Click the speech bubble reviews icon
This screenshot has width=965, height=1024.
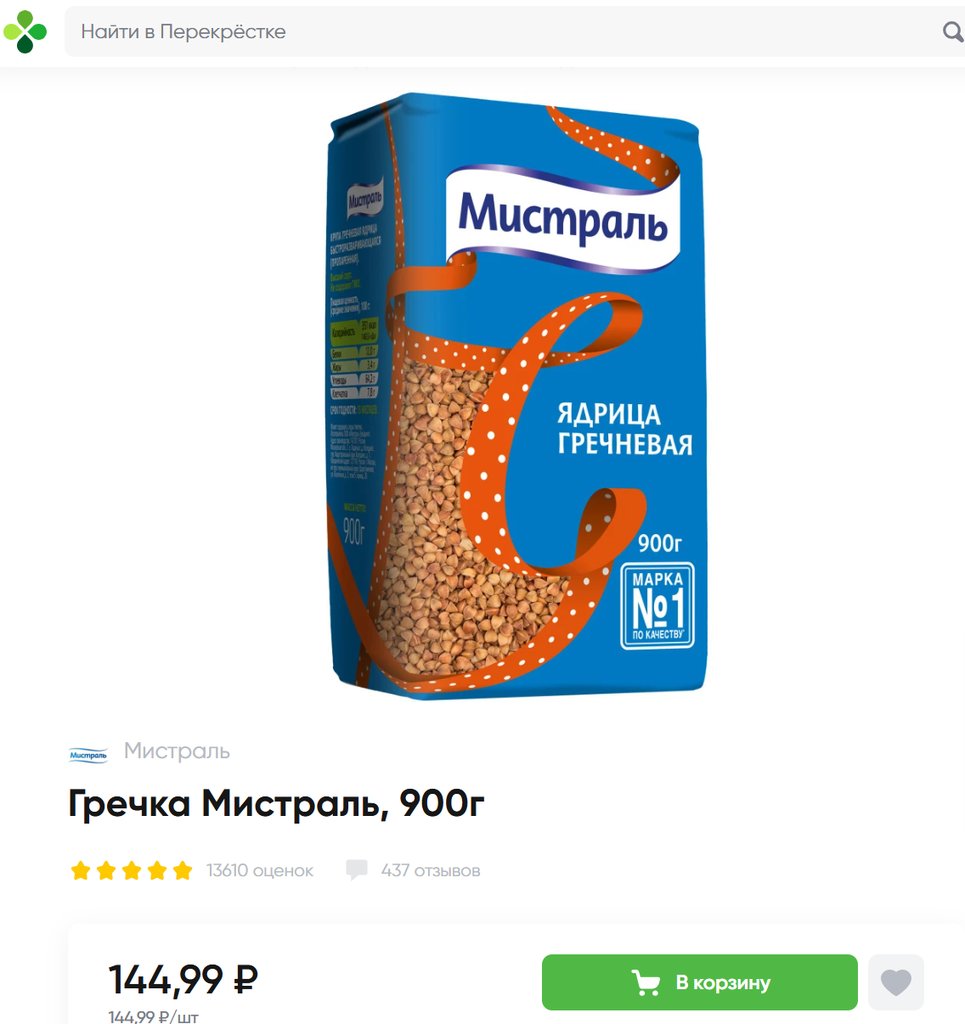[356, 870]
